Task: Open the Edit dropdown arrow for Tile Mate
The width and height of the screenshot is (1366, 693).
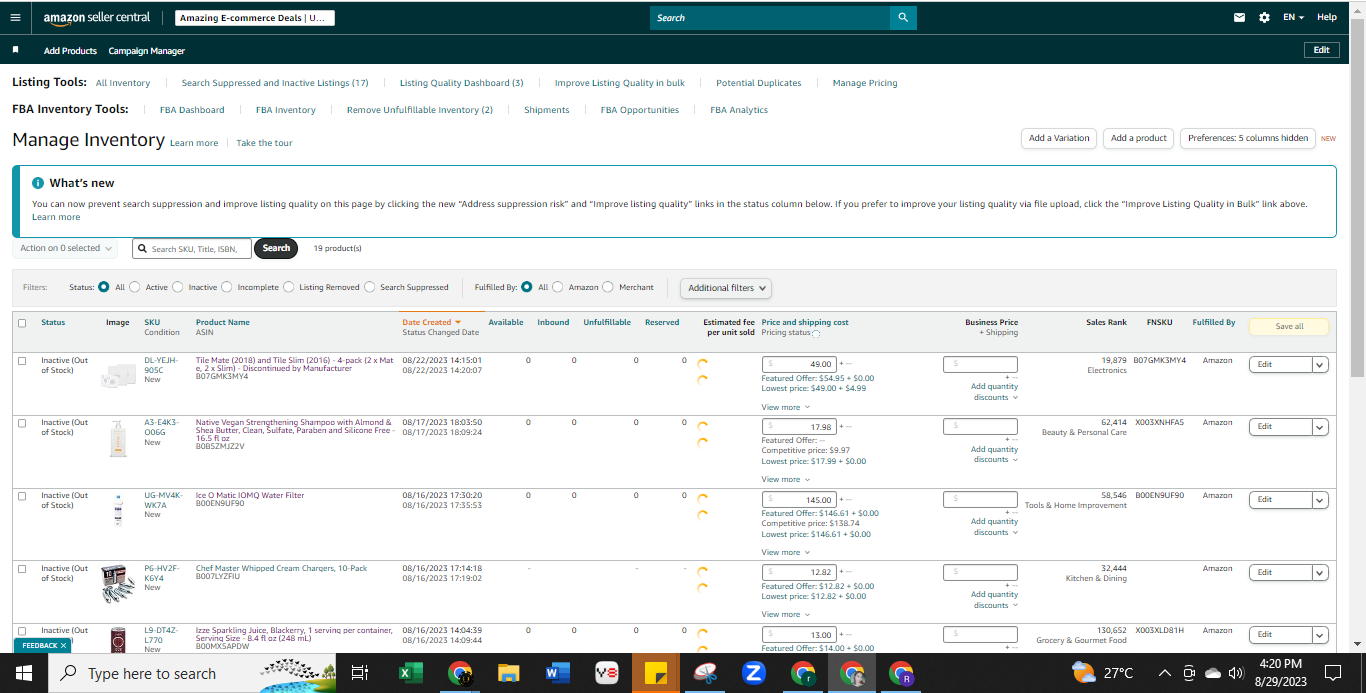Action: [1320, 365]
